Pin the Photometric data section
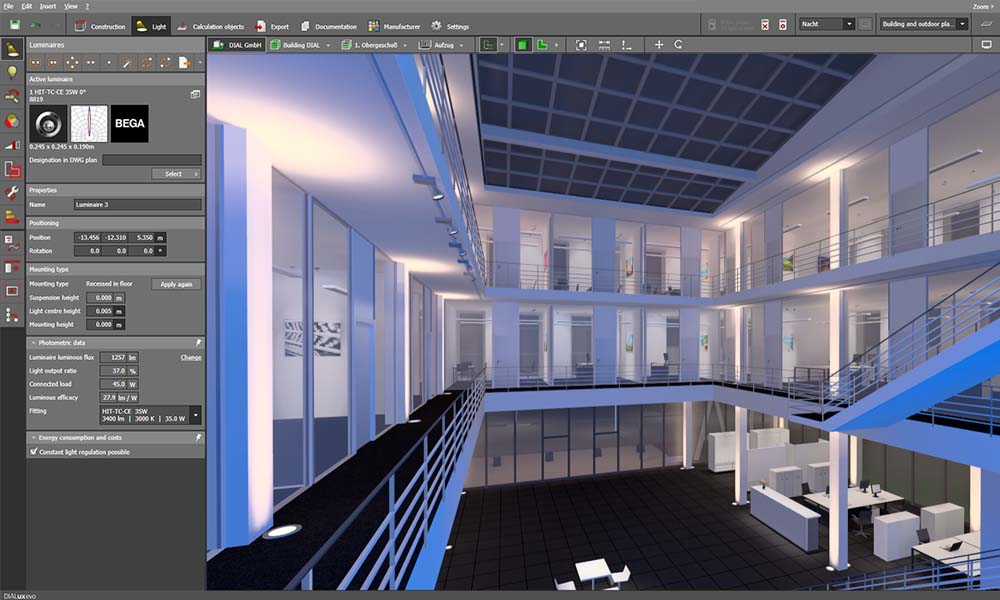 click(x=198, y=342)
